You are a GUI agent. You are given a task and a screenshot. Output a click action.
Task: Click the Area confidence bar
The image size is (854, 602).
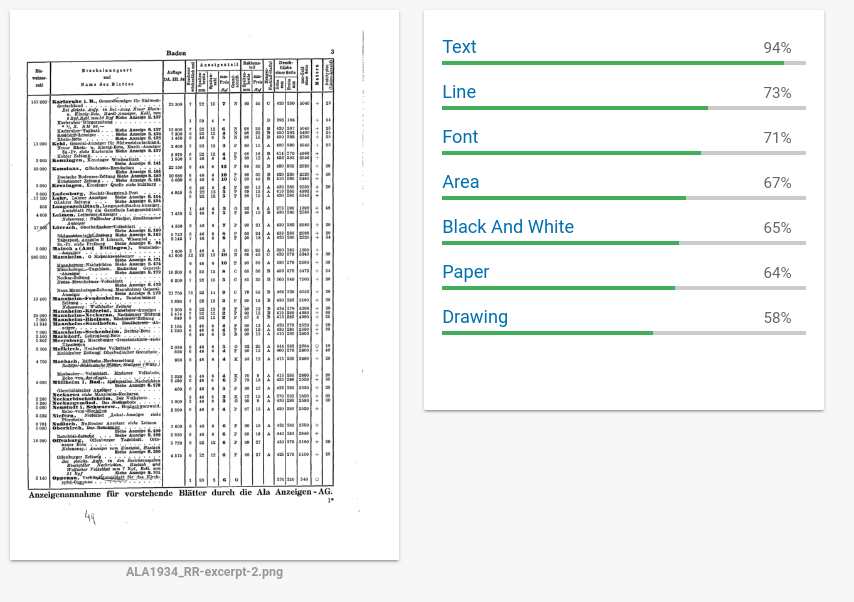624,198
